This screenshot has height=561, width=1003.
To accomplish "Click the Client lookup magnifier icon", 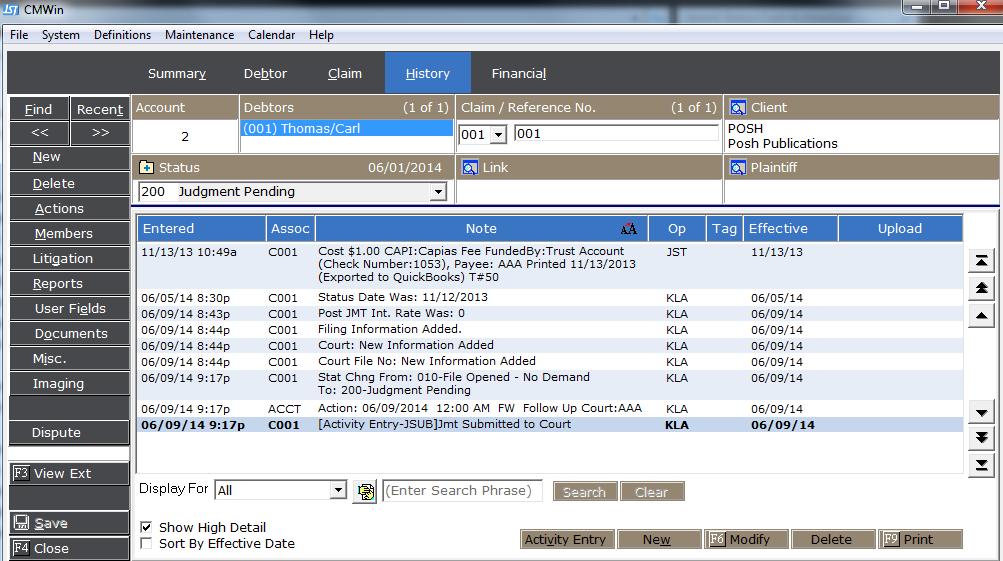I will pyautogui.click(x=739, y=108).
